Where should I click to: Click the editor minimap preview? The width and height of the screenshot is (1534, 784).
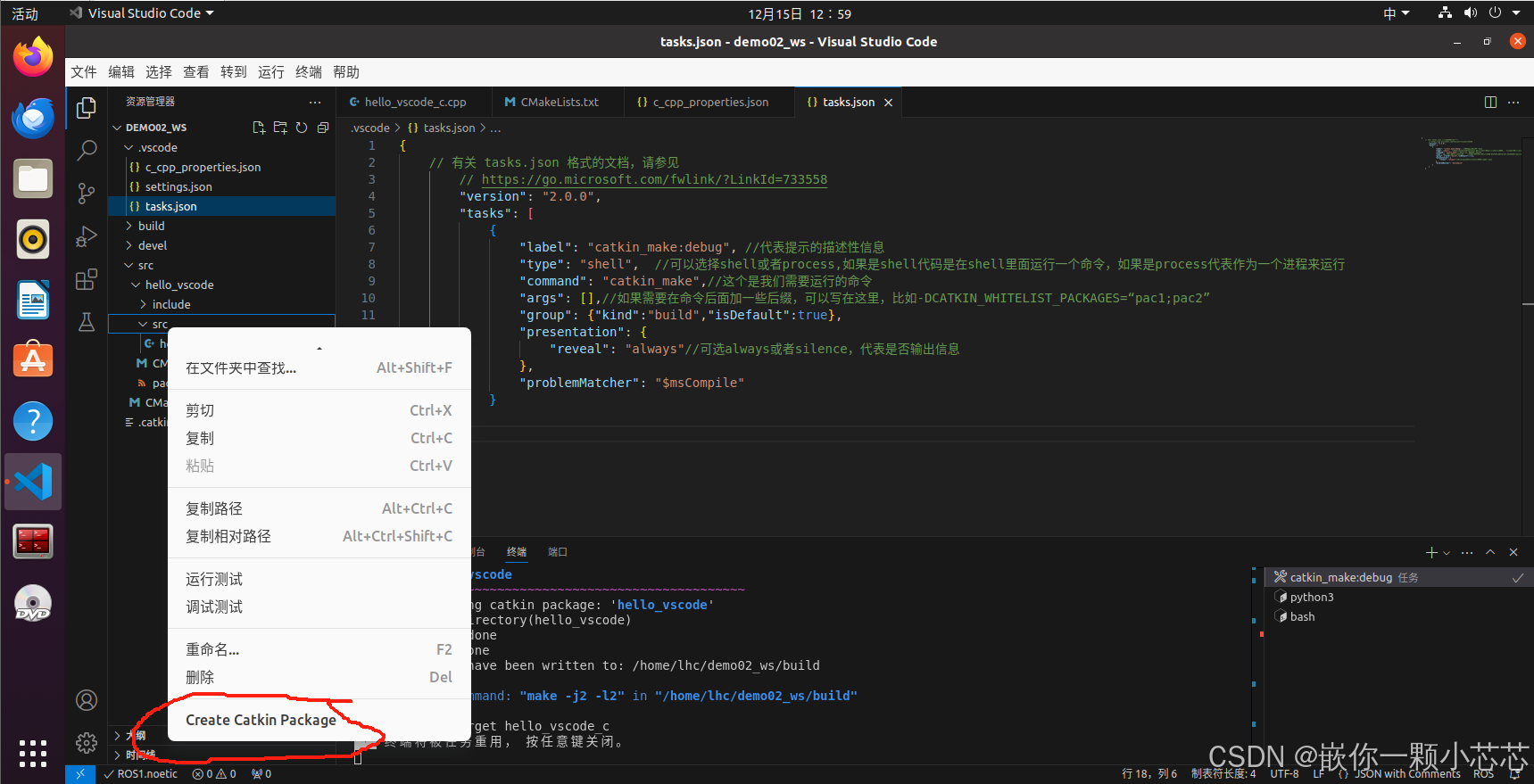(x=1471, y=152)
